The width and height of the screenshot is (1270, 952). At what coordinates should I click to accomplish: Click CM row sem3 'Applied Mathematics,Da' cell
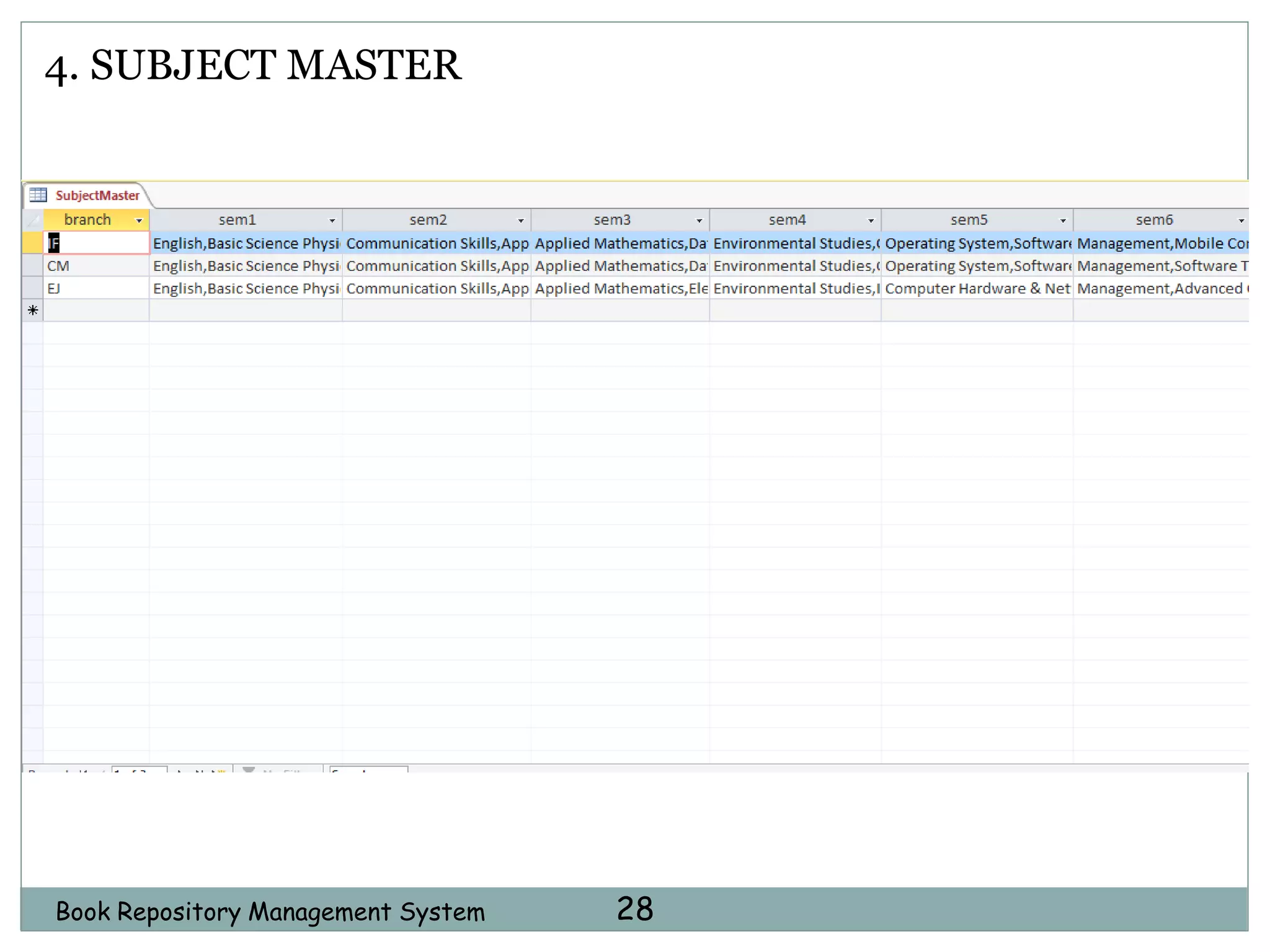click(621, 266)
